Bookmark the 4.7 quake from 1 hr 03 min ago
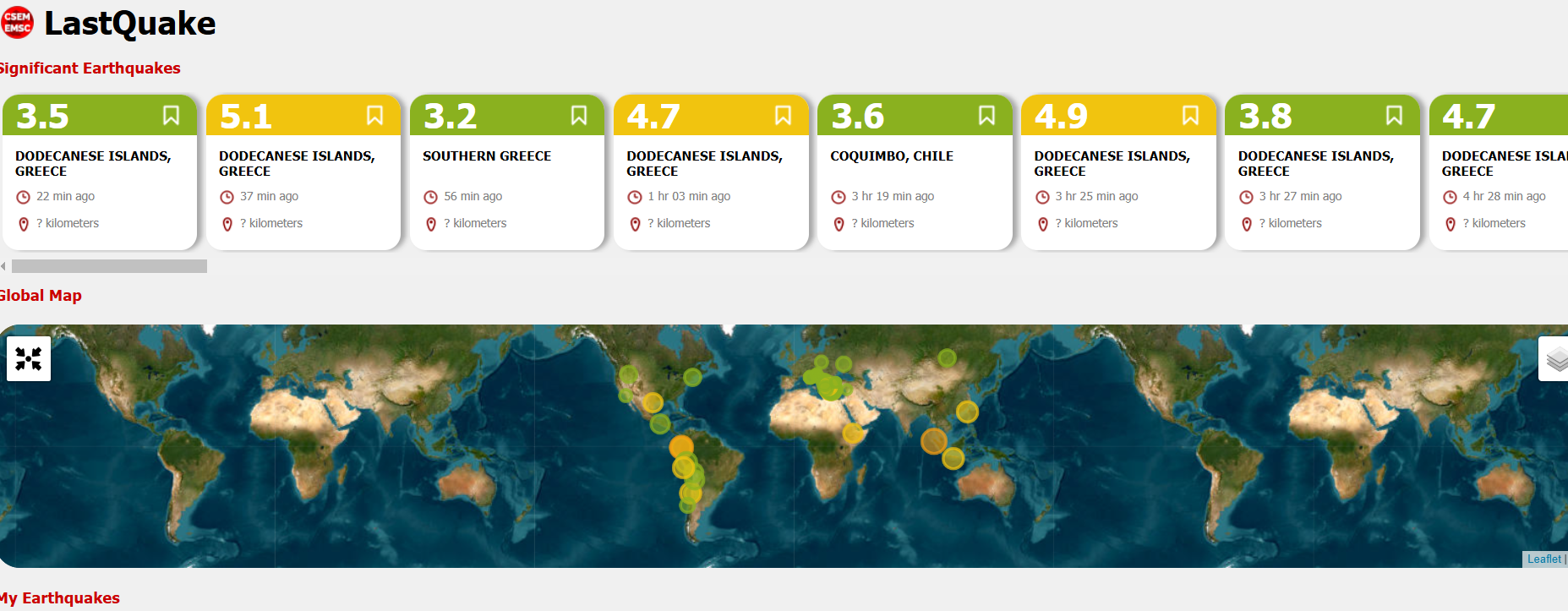Image resolution: width=1568 pixels, height=611 pixels. tap(783, 116)
